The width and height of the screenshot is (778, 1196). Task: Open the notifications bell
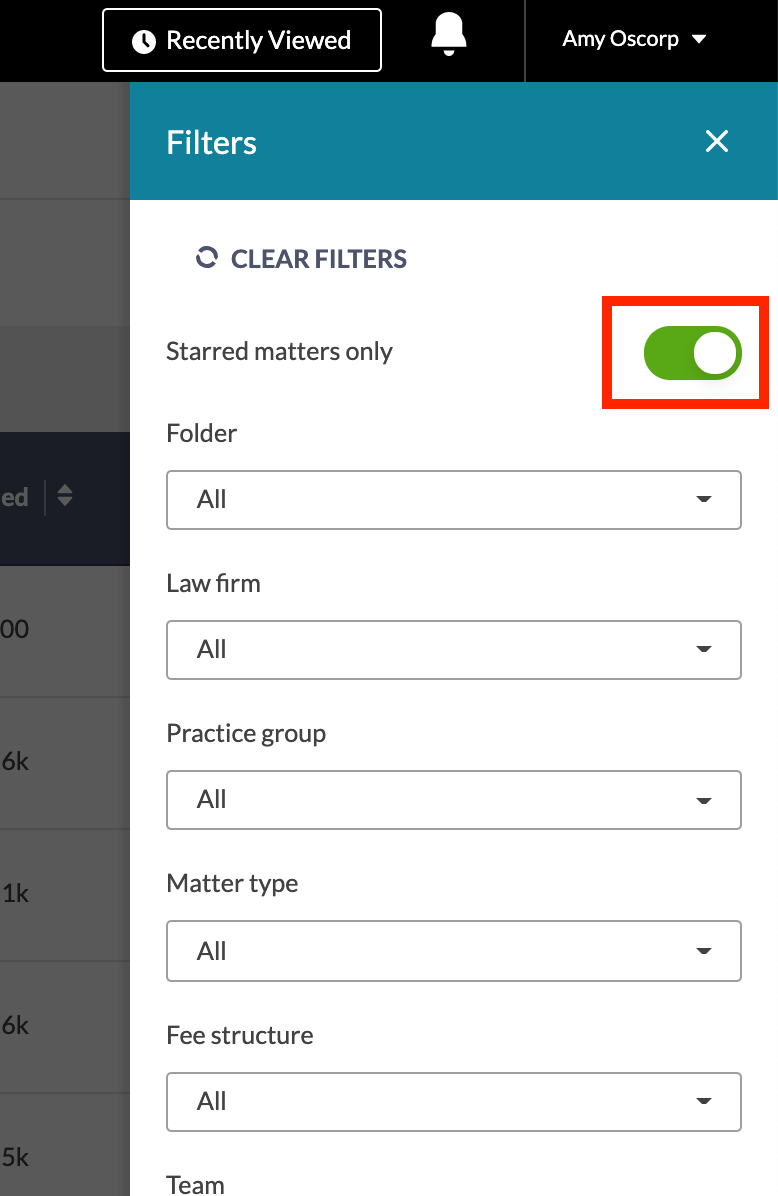coord(448,35)
